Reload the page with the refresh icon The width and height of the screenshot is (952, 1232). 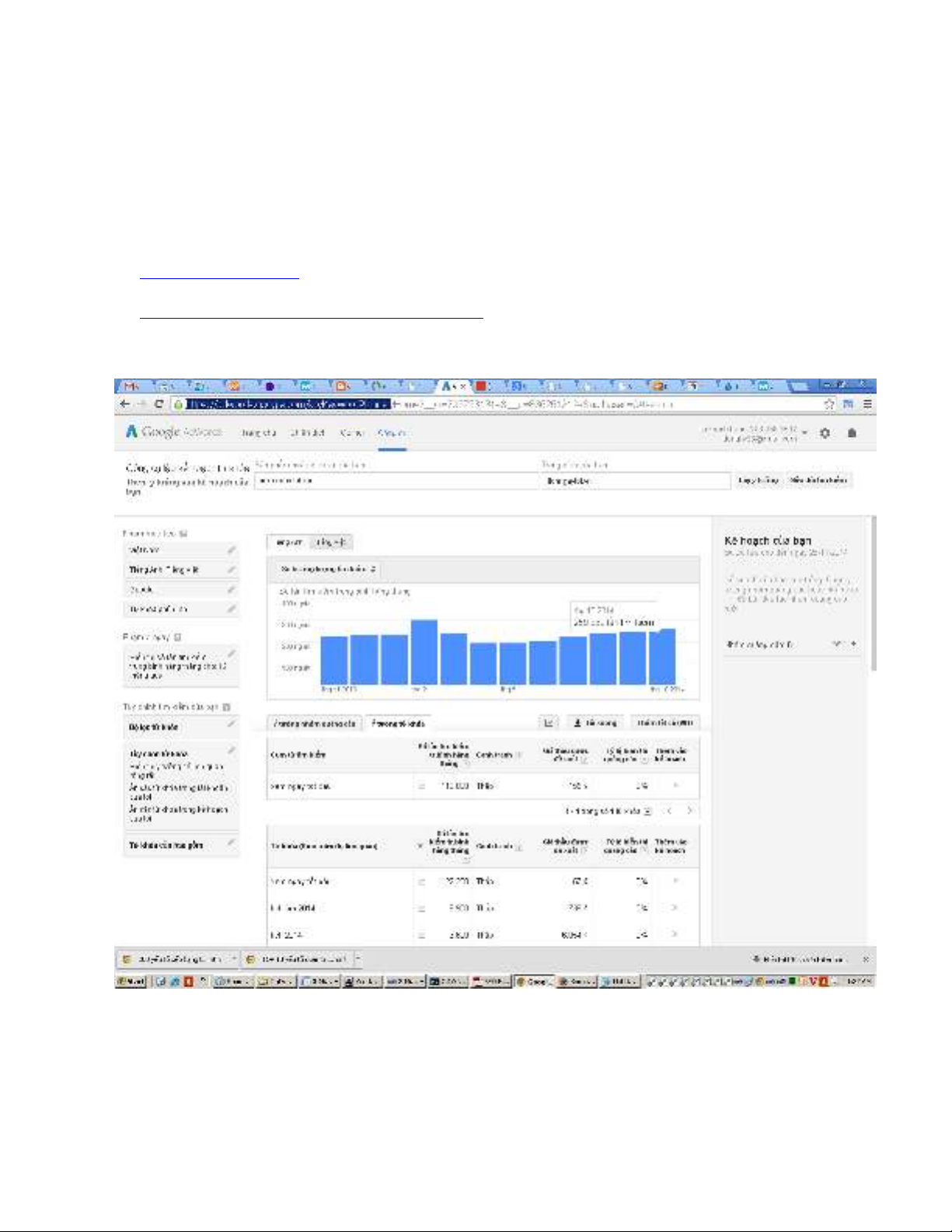tap(159, 404)
